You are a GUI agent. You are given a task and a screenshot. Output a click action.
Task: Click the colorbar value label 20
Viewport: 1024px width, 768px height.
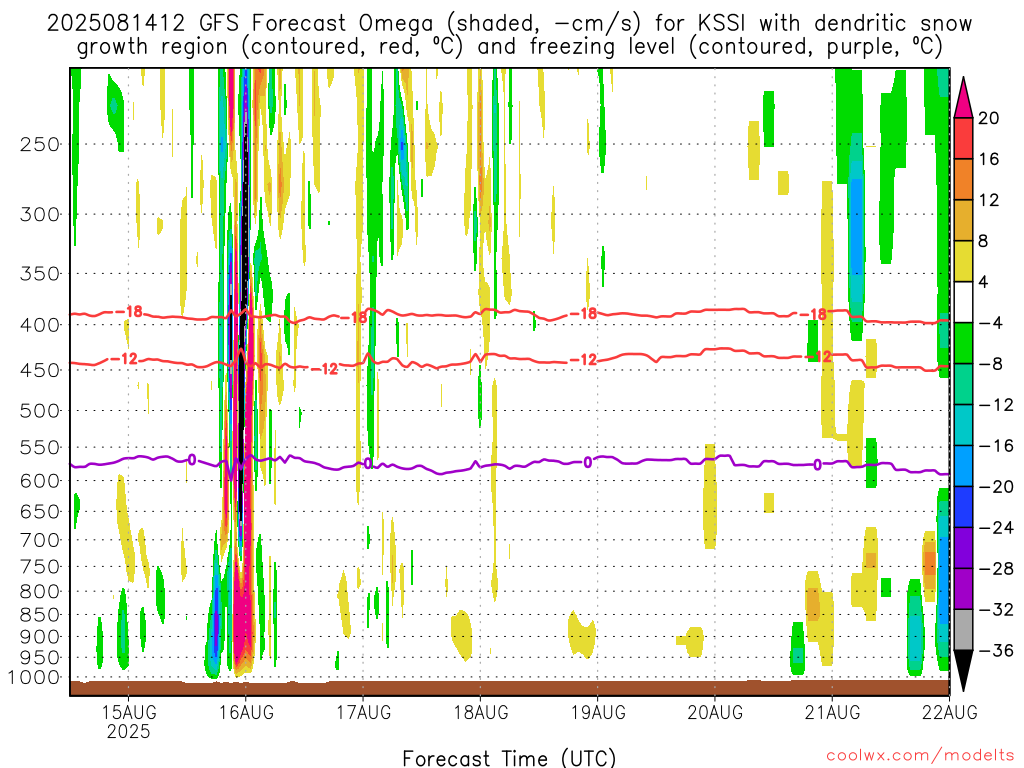click(x=989, y=118)
